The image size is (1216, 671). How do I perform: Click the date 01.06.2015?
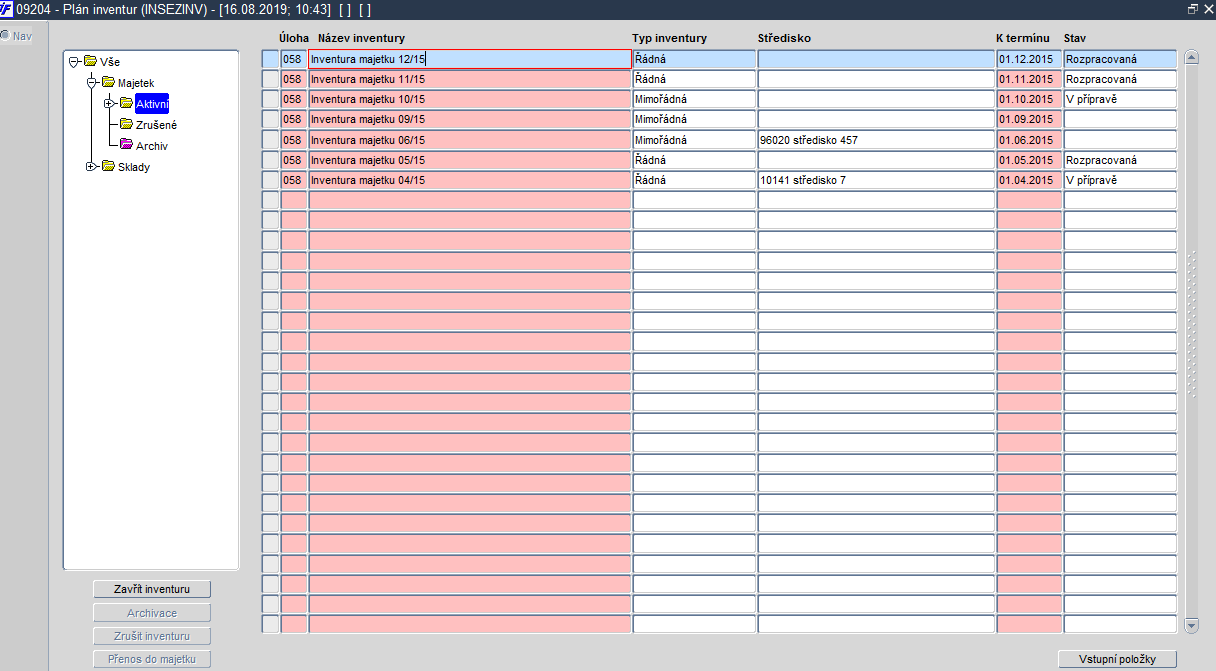(x=1029, y=139)
